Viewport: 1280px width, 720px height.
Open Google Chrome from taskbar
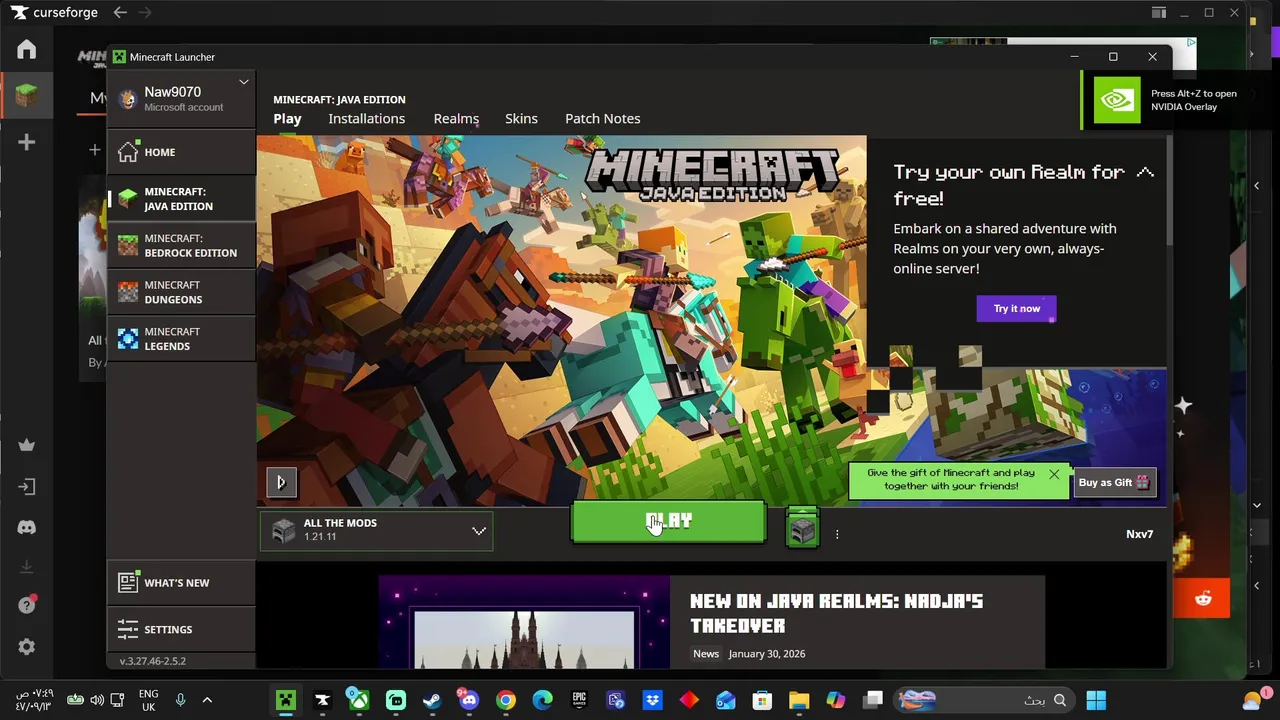tap(505, 700)
